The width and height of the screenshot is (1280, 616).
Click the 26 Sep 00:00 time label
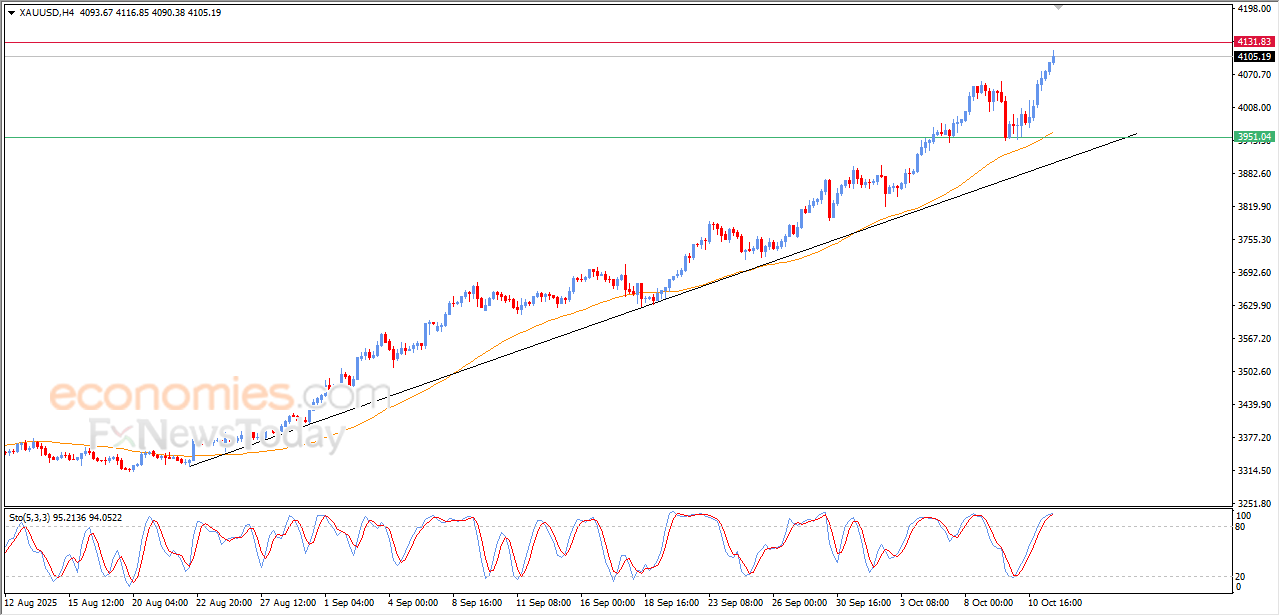(x=800, y=603)
